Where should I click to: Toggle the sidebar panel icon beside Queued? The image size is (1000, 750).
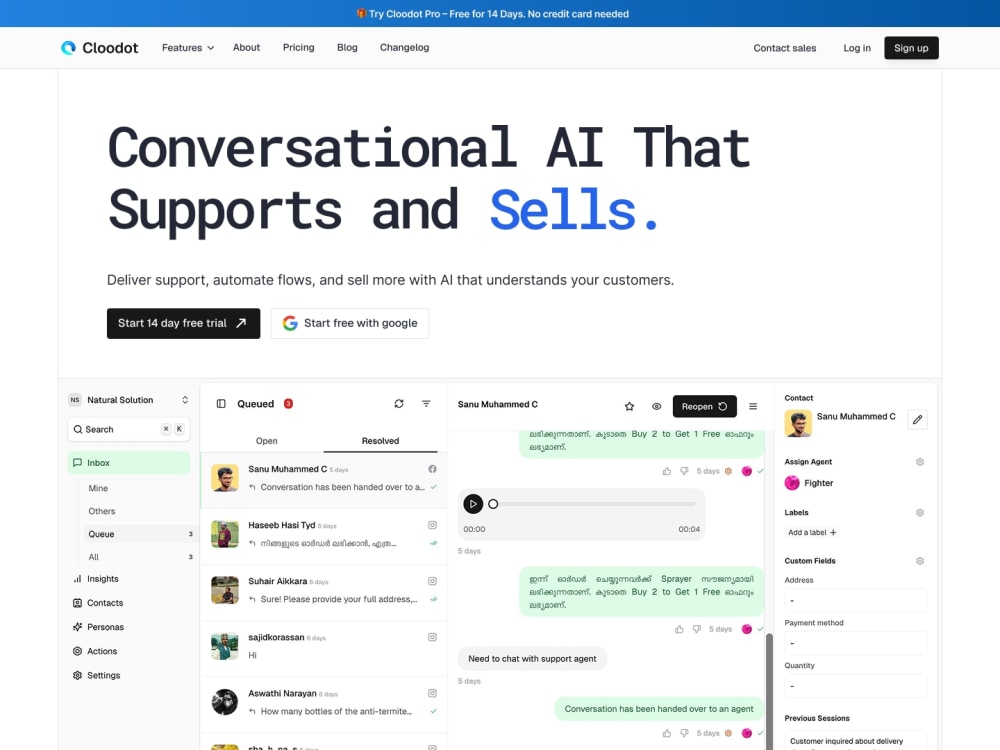tap(221, 404)
